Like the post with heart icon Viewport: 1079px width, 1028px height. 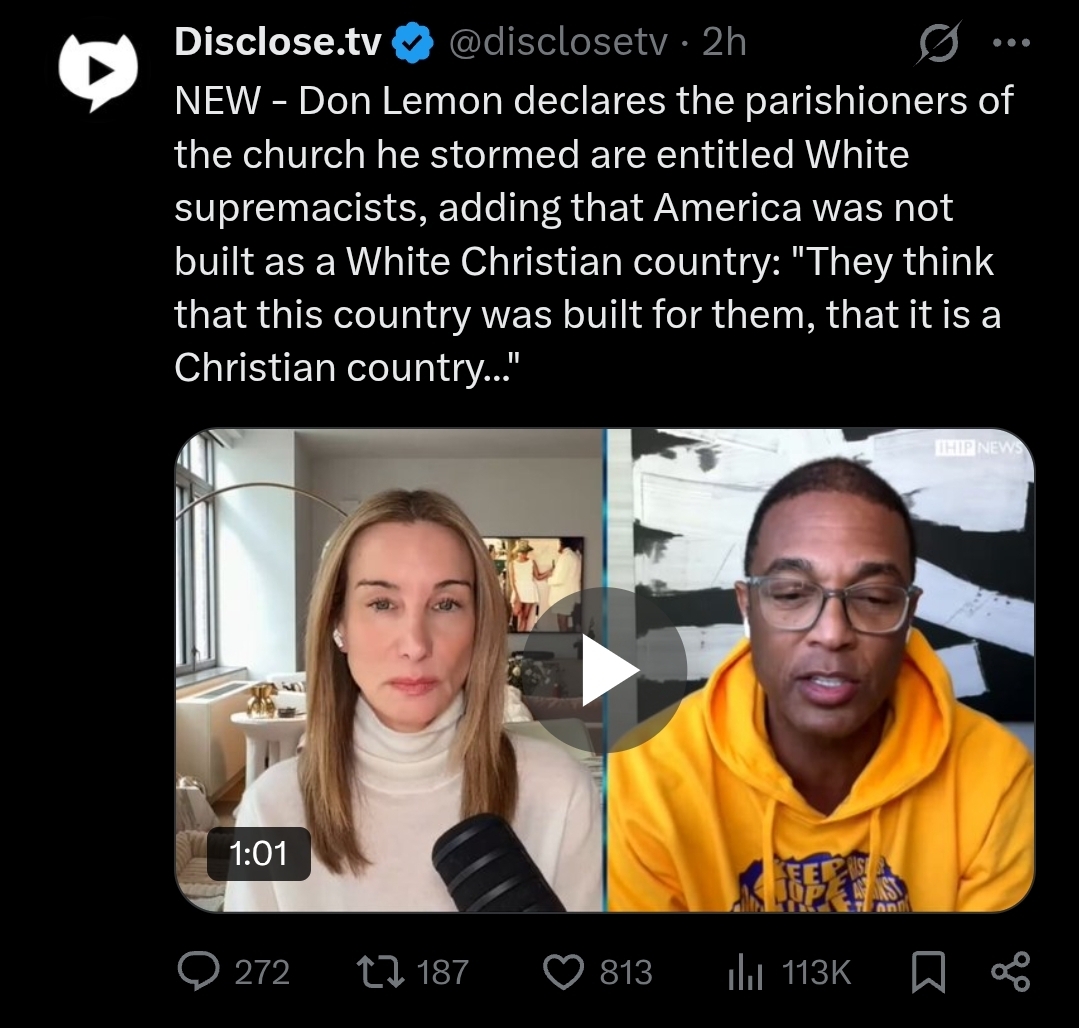564,972
